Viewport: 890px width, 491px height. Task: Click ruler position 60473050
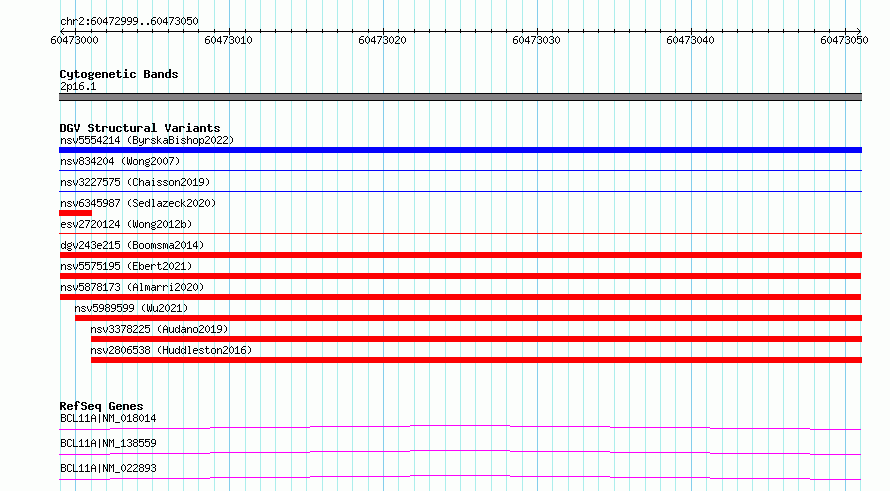[x=844, y=40]
